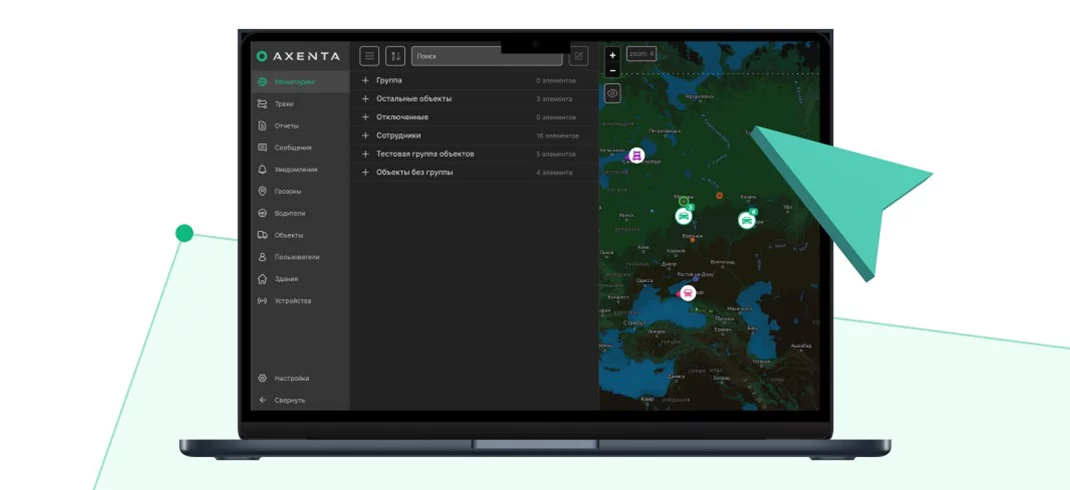Focus the Поиск search field
This screenshot has height=490, width=1070.
[487, 56]
